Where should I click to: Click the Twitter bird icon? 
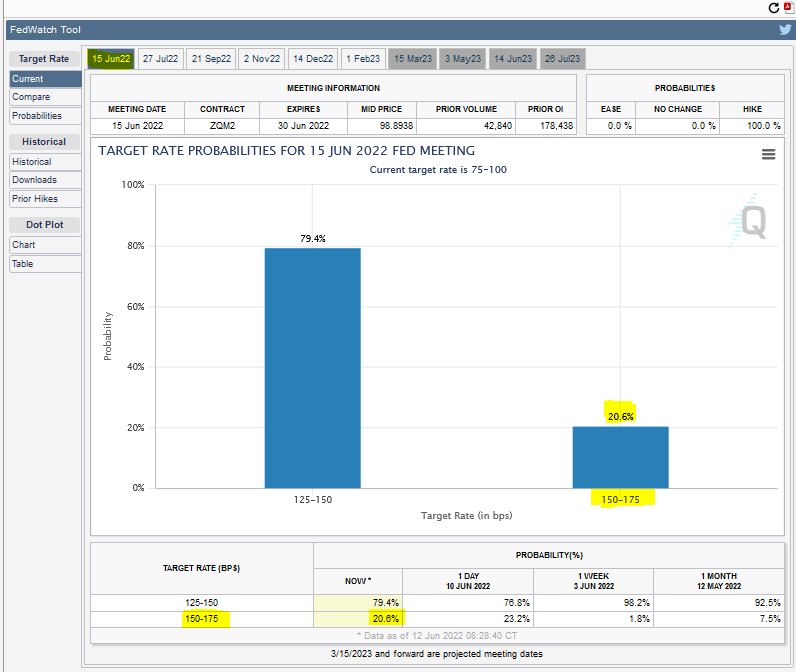[x=785, y=29]
